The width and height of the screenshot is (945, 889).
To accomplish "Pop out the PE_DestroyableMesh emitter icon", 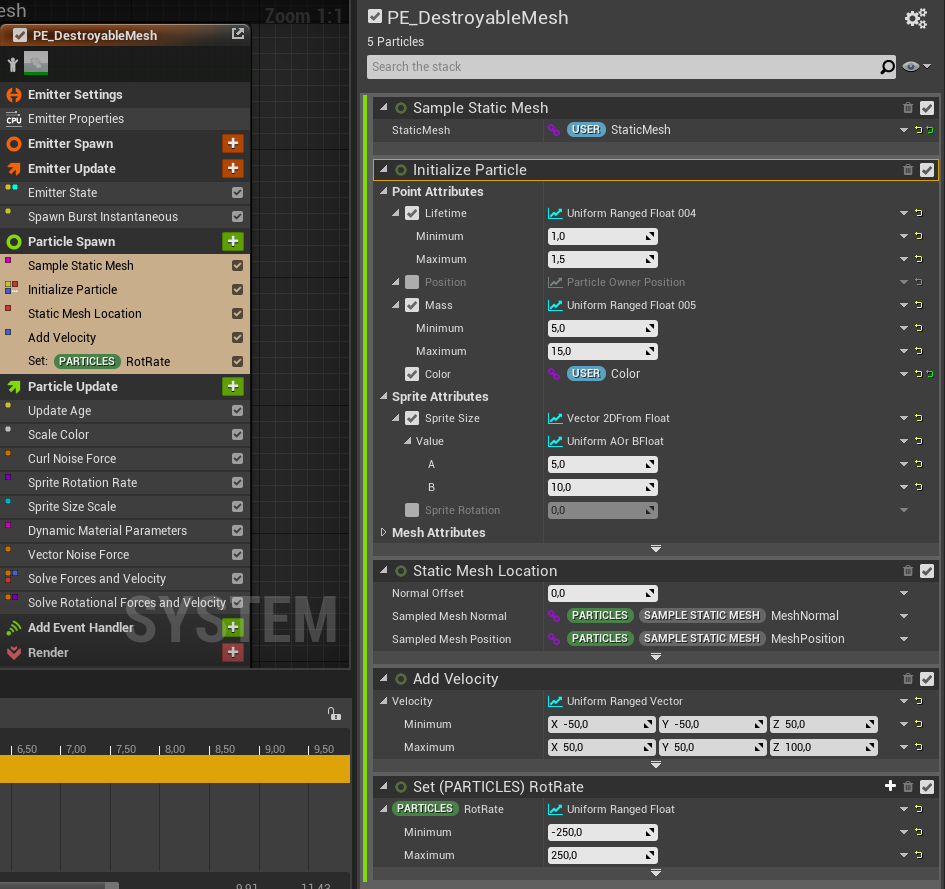I will coord(238,34).
